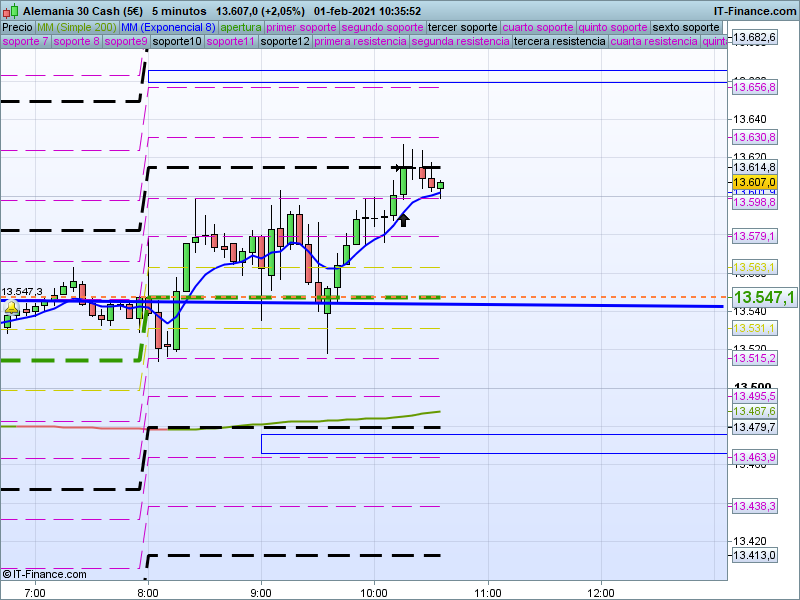The height and width of the screenshot is (600, 800).
Task: Open the Precio indicator label
Action: pyautogui.click(x=17, y=27)
